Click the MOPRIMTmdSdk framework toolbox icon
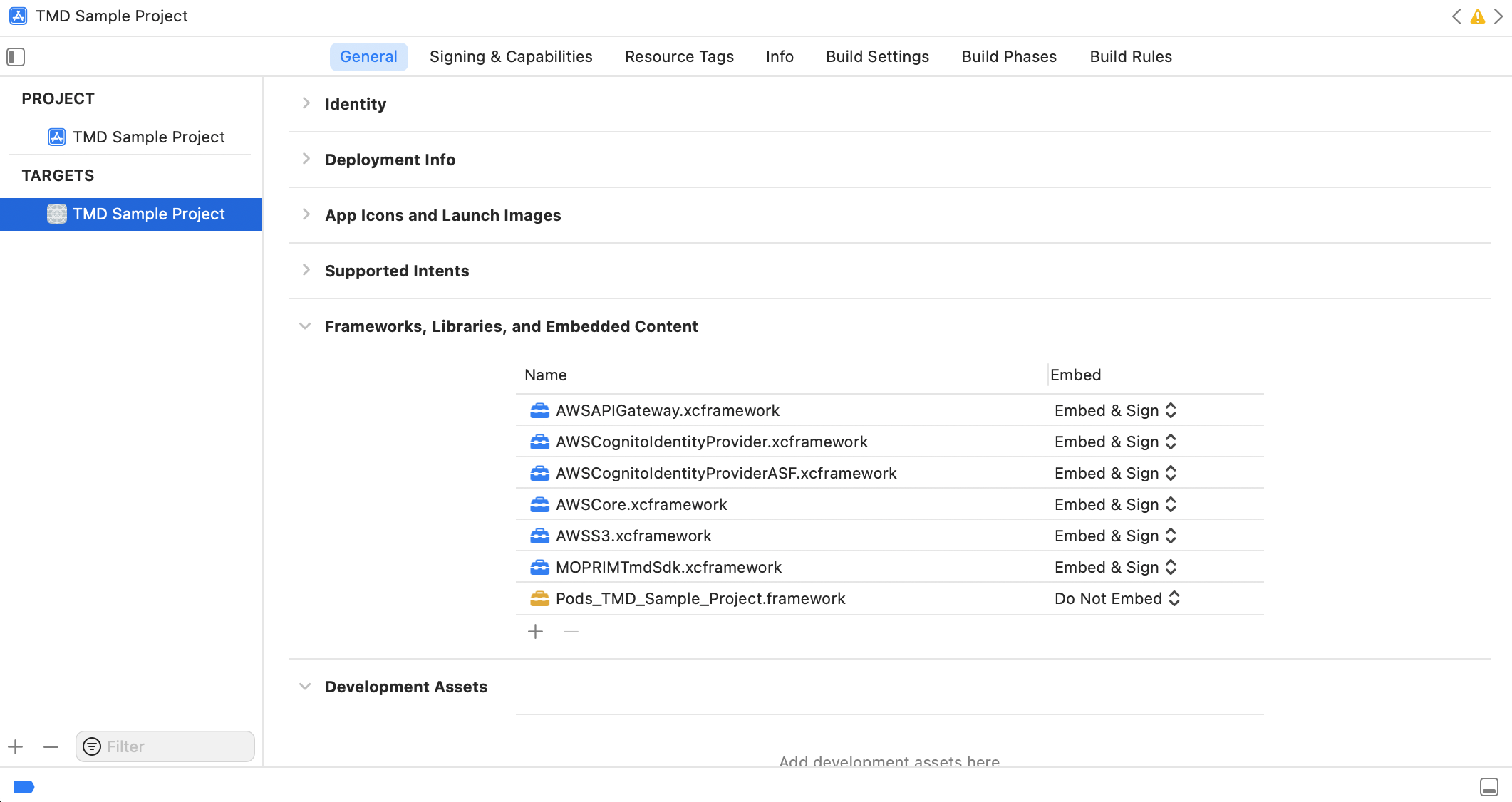 [539, 567]
